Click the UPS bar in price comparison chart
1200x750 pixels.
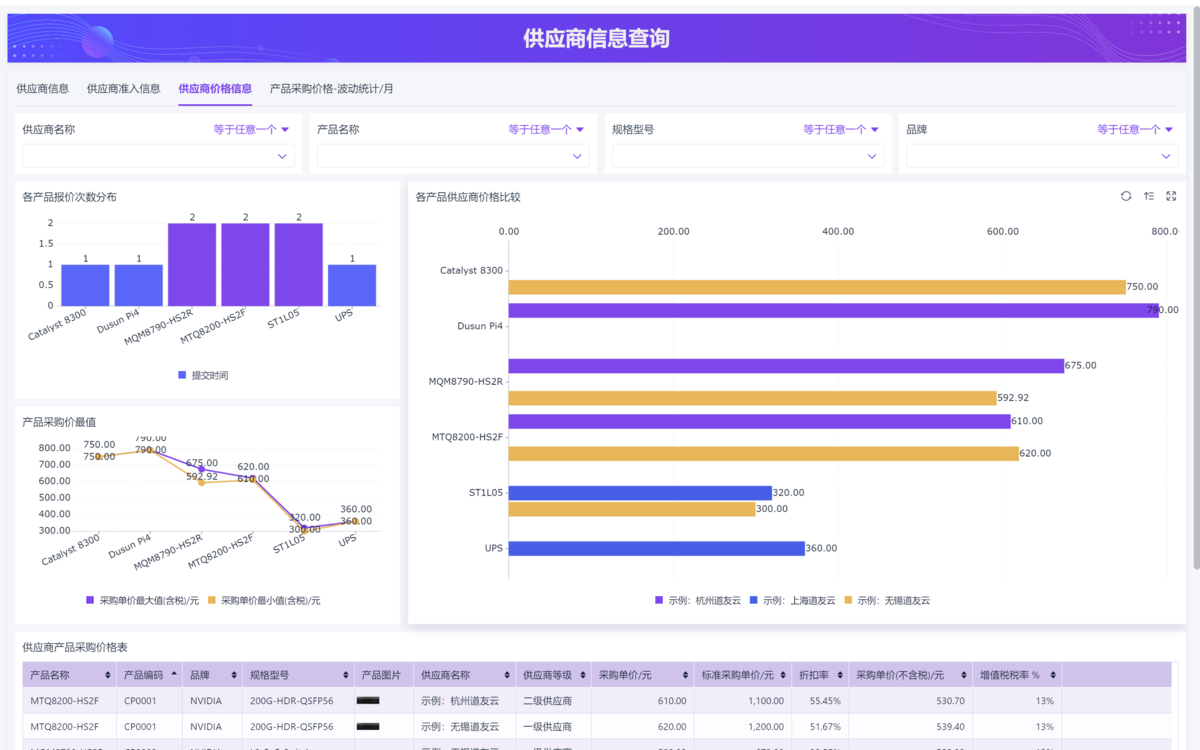click(656, 548)
